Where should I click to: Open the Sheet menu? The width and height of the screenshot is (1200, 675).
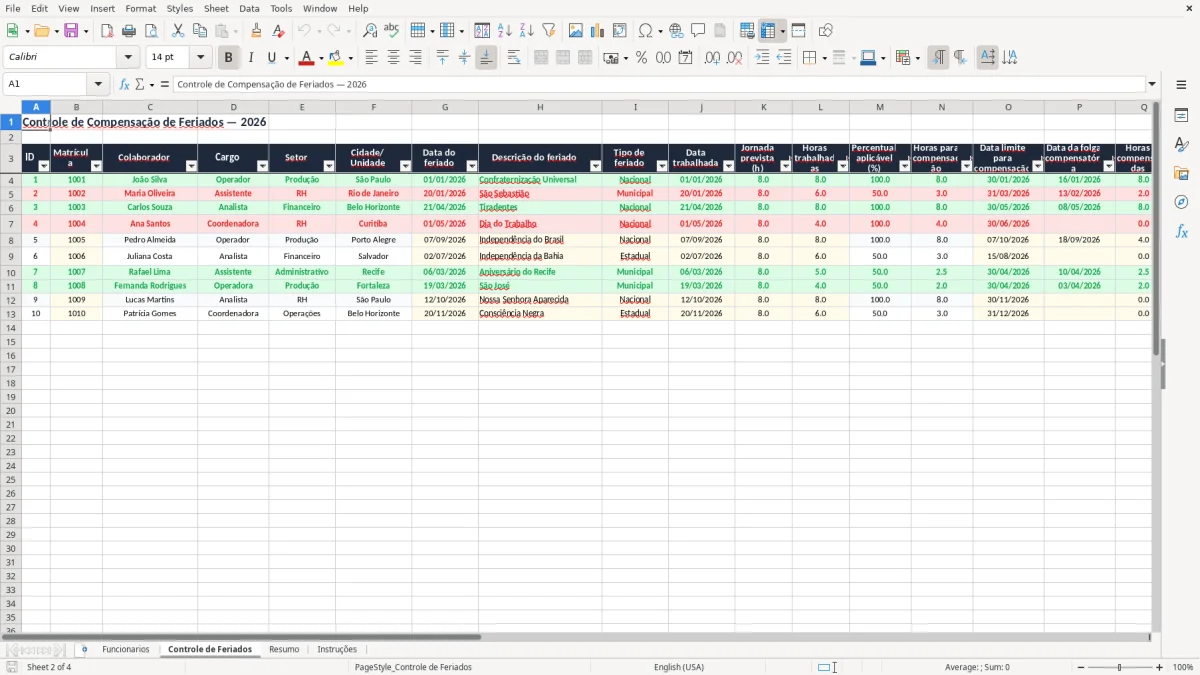click(216, 8)
